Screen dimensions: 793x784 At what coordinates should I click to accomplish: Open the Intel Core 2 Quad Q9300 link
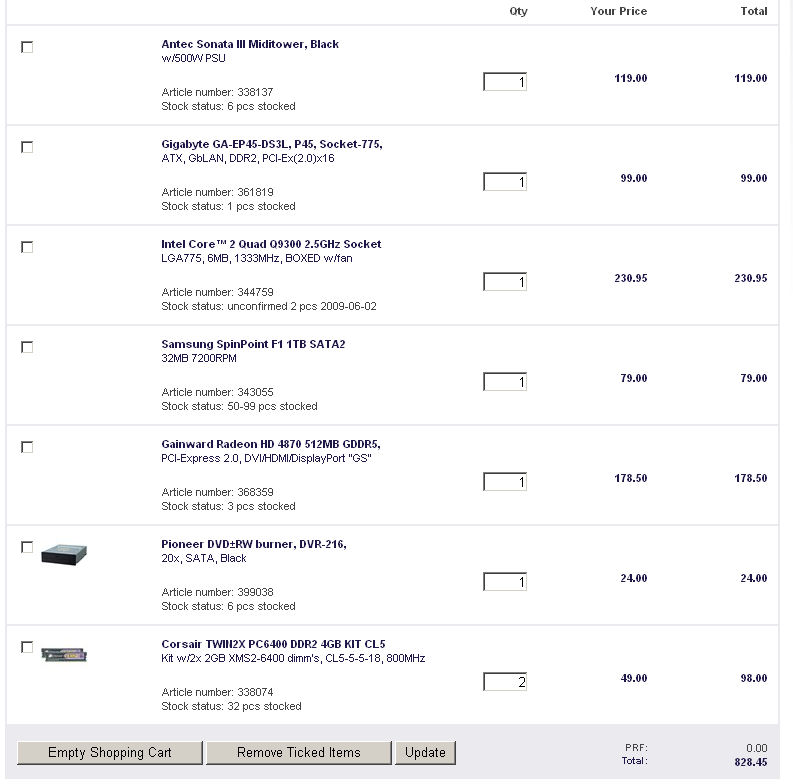tap(271, 244)
